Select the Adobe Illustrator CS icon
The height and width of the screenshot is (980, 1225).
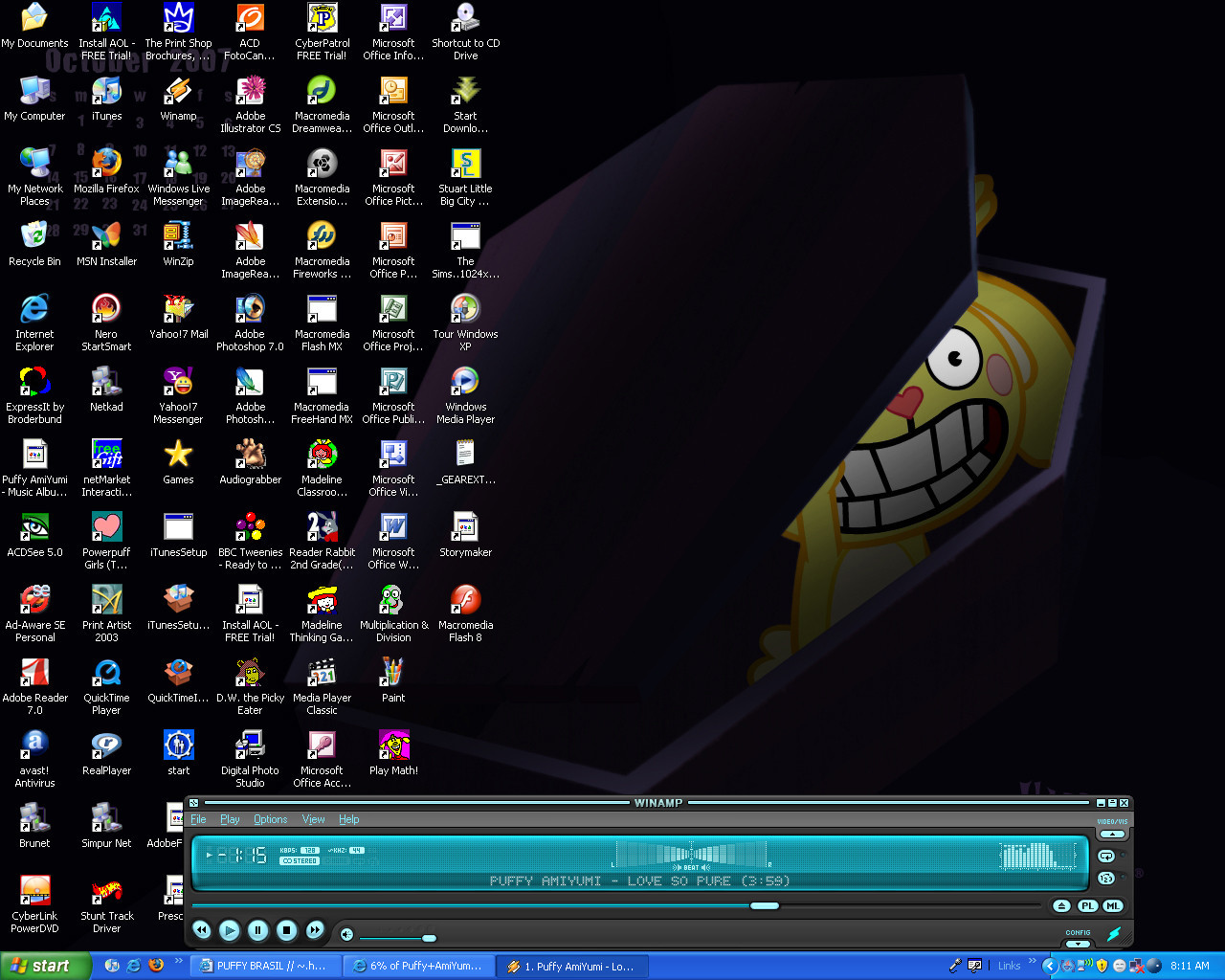coord(250,104)
